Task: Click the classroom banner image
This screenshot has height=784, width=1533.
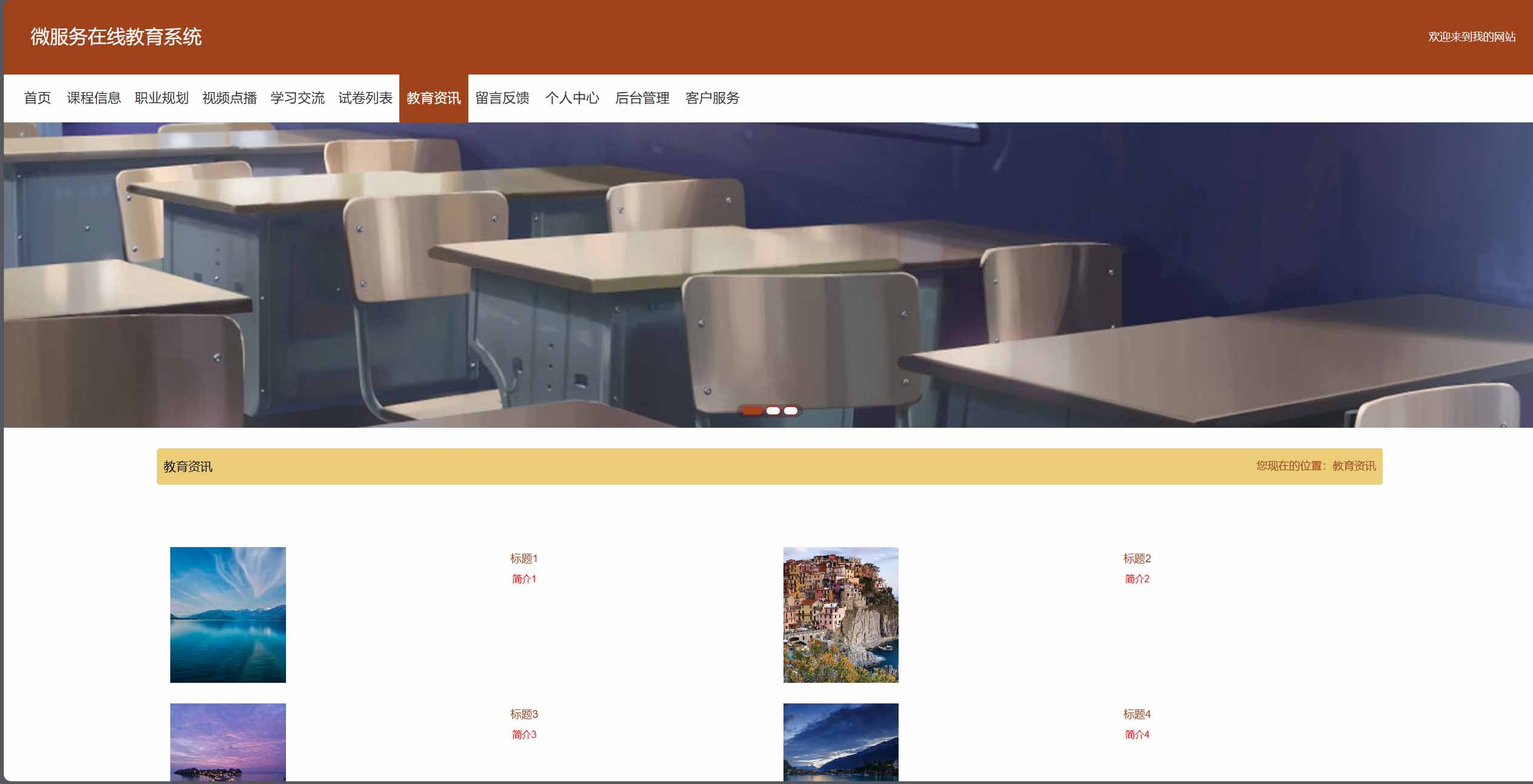Action: pyautogui.click(x=768, y=275)
